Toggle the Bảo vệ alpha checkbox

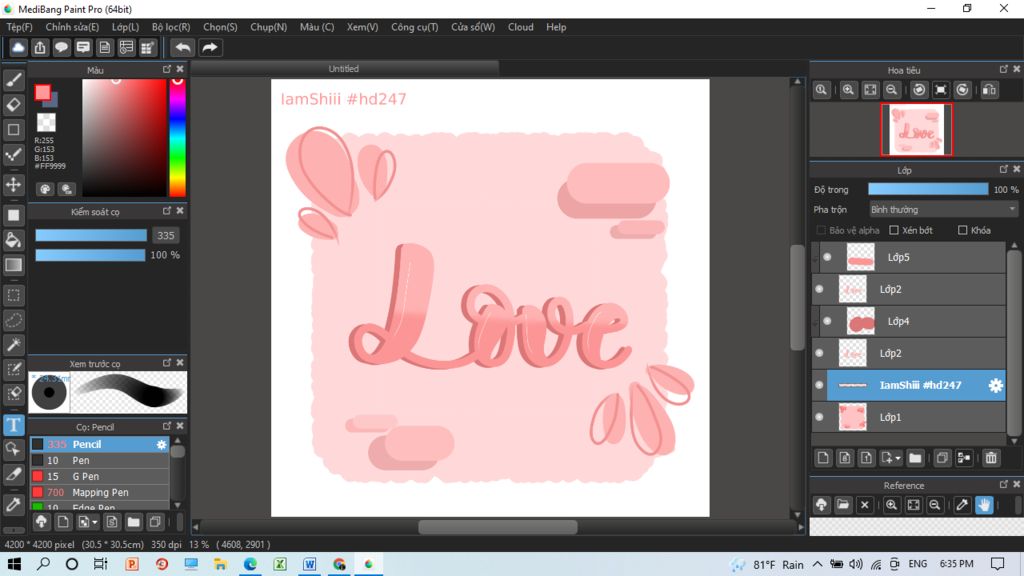(822, 230)
